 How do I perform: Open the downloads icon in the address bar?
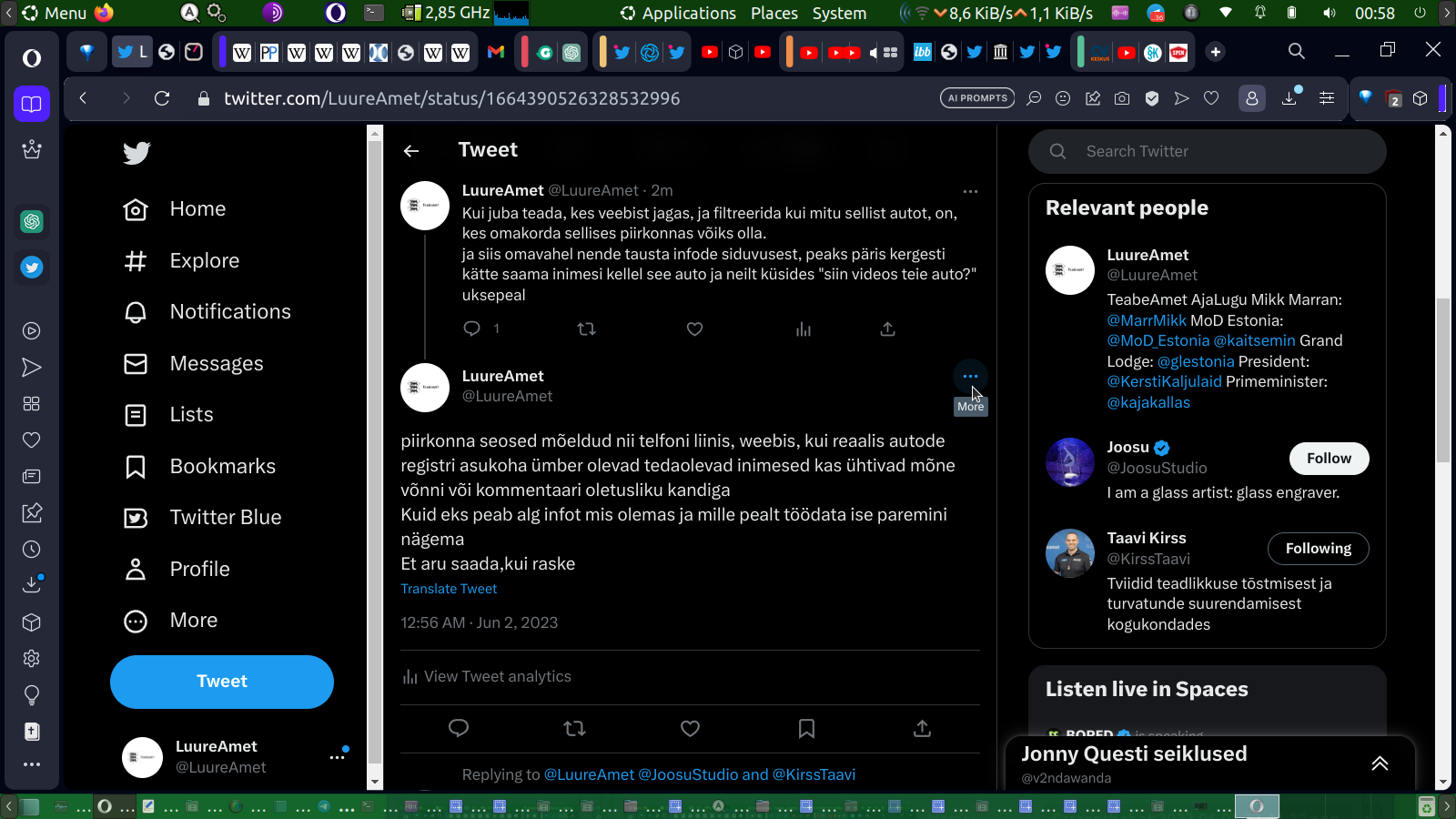coord(1289,97)
